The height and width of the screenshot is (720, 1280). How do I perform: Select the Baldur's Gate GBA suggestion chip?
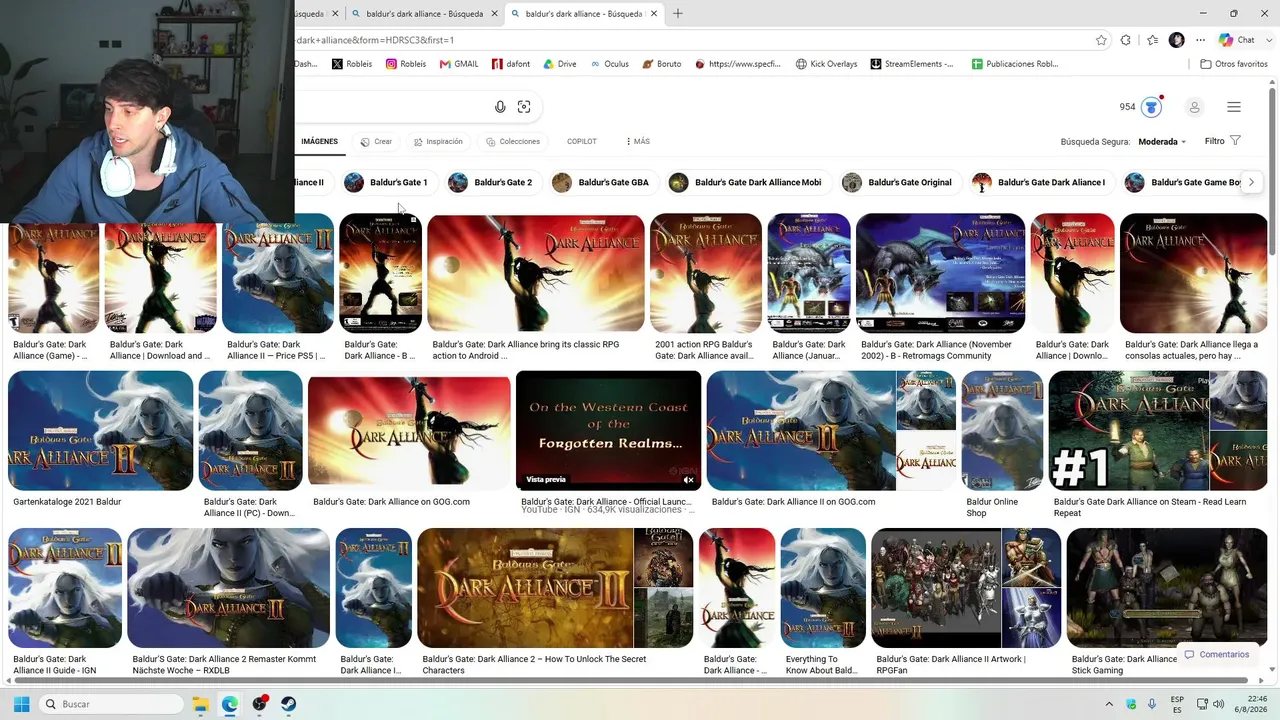click(x=603, y=182)
